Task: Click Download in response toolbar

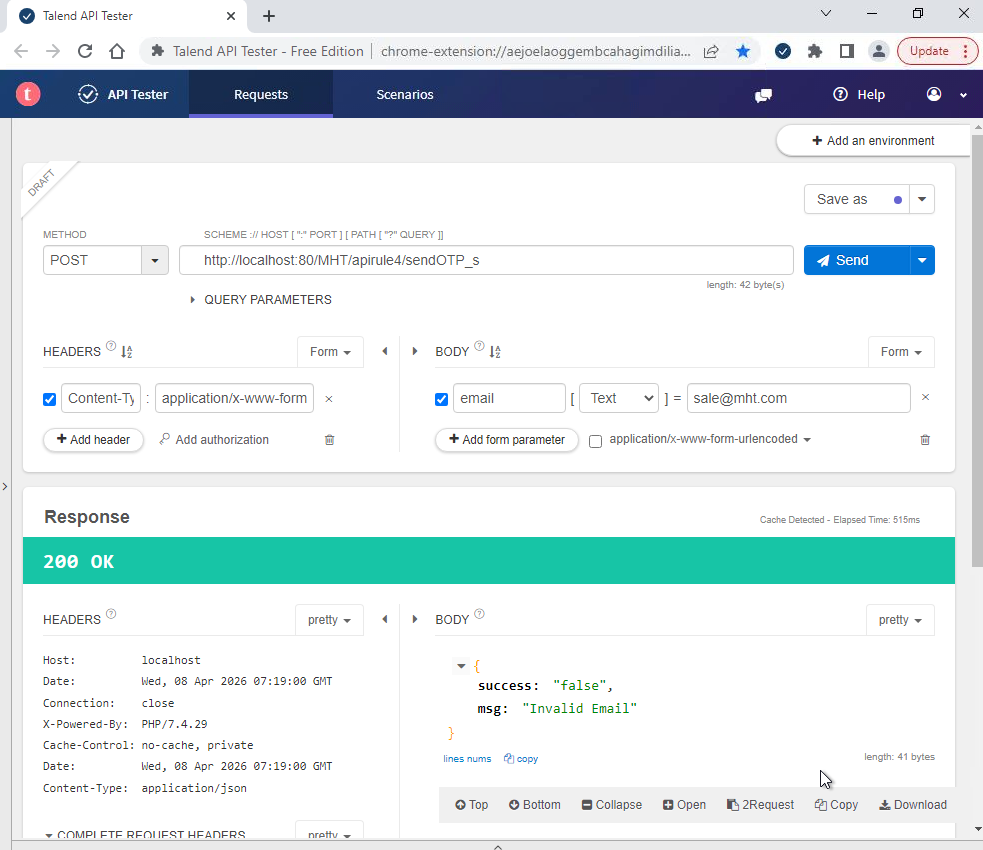Action: [913, 805]
